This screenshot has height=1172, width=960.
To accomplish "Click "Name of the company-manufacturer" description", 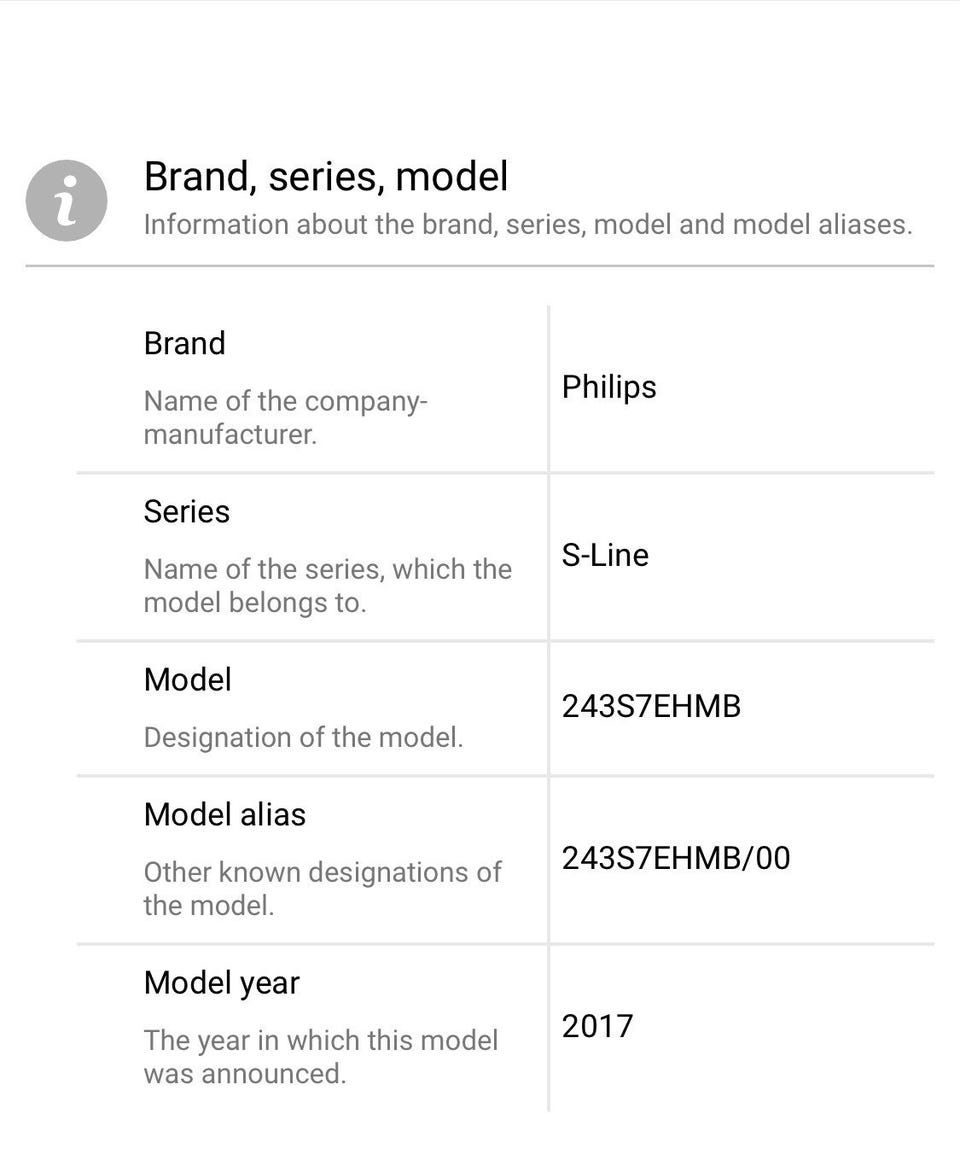I will 286,418.
